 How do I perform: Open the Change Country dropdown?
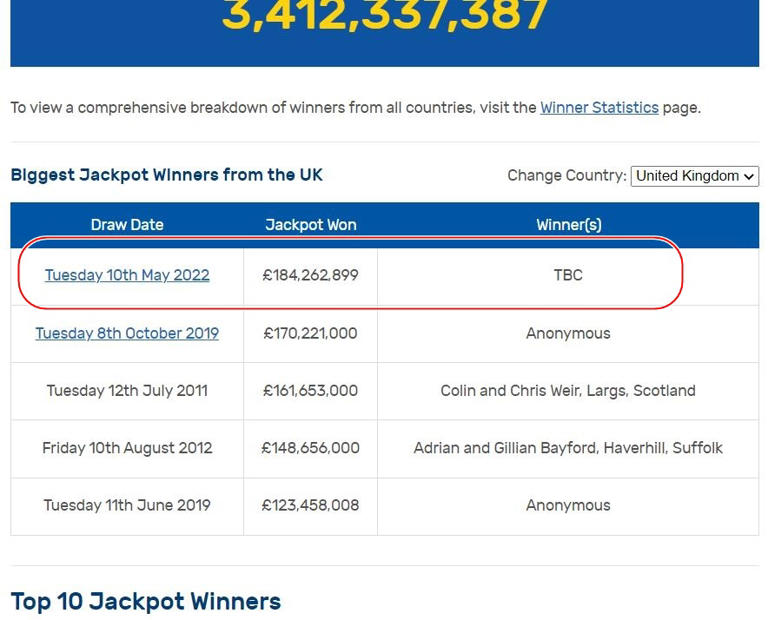[695, 176]
